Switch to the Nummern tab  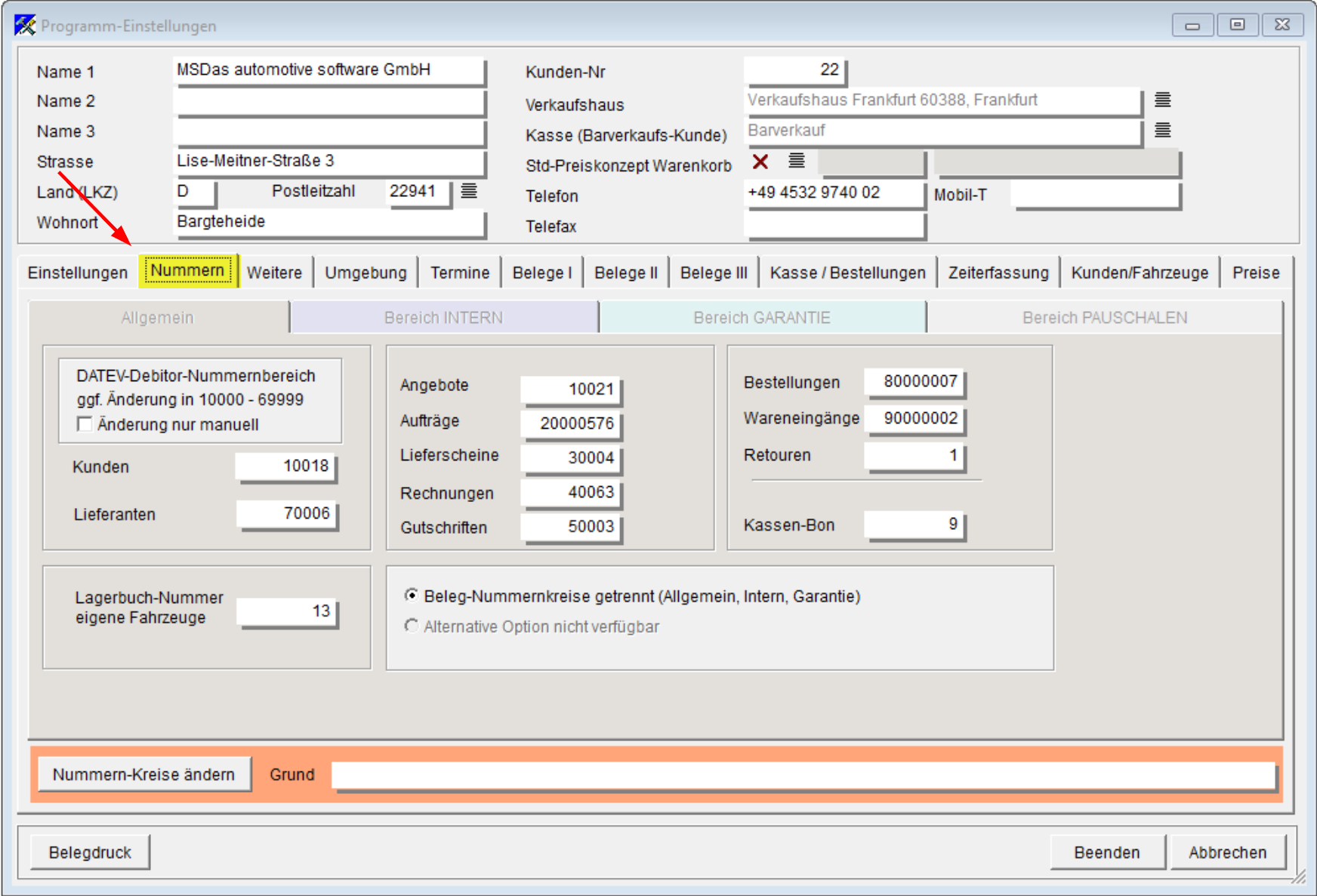(187, 270)
